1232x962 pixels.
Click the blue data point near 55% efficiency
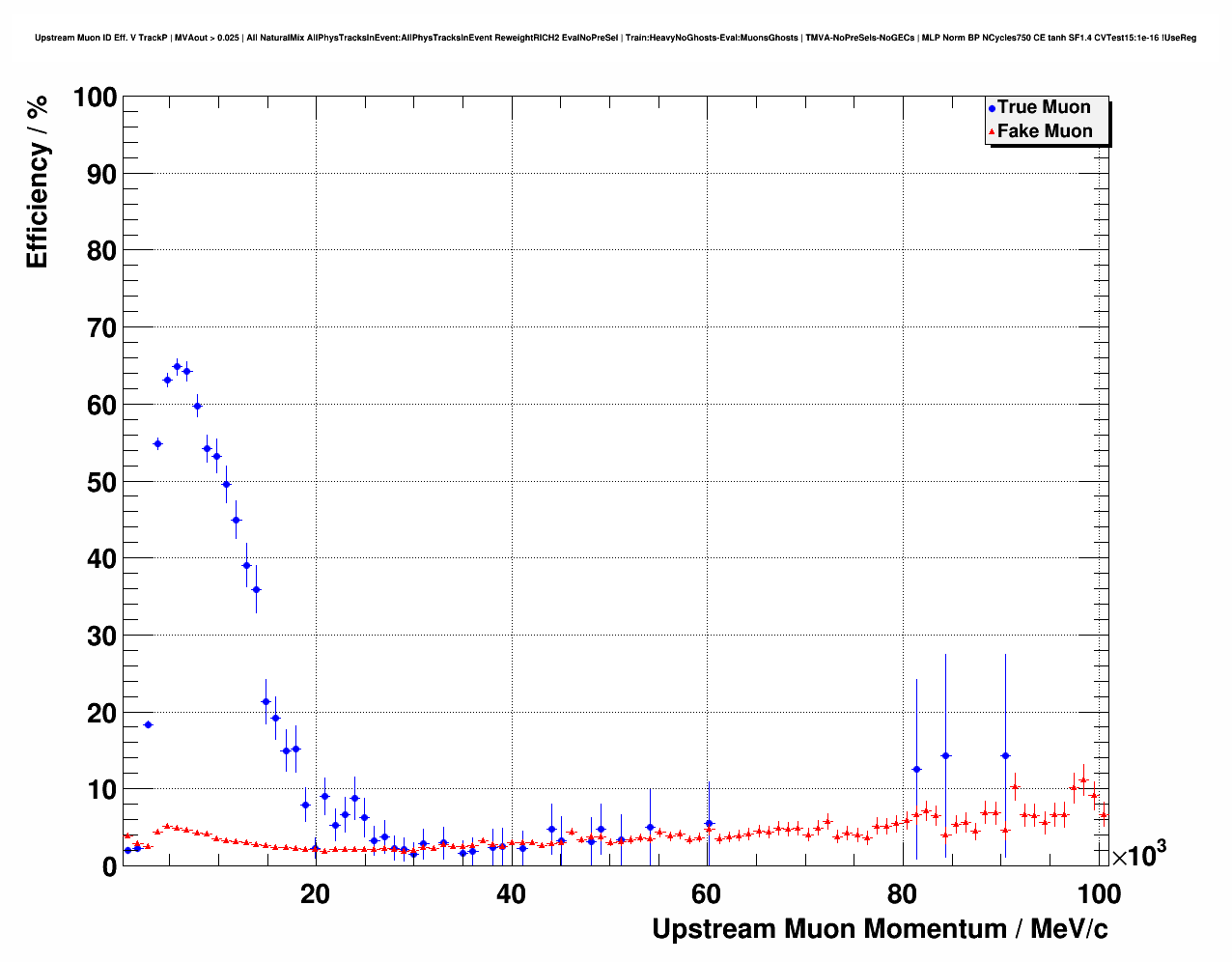(x=157, y=444)
